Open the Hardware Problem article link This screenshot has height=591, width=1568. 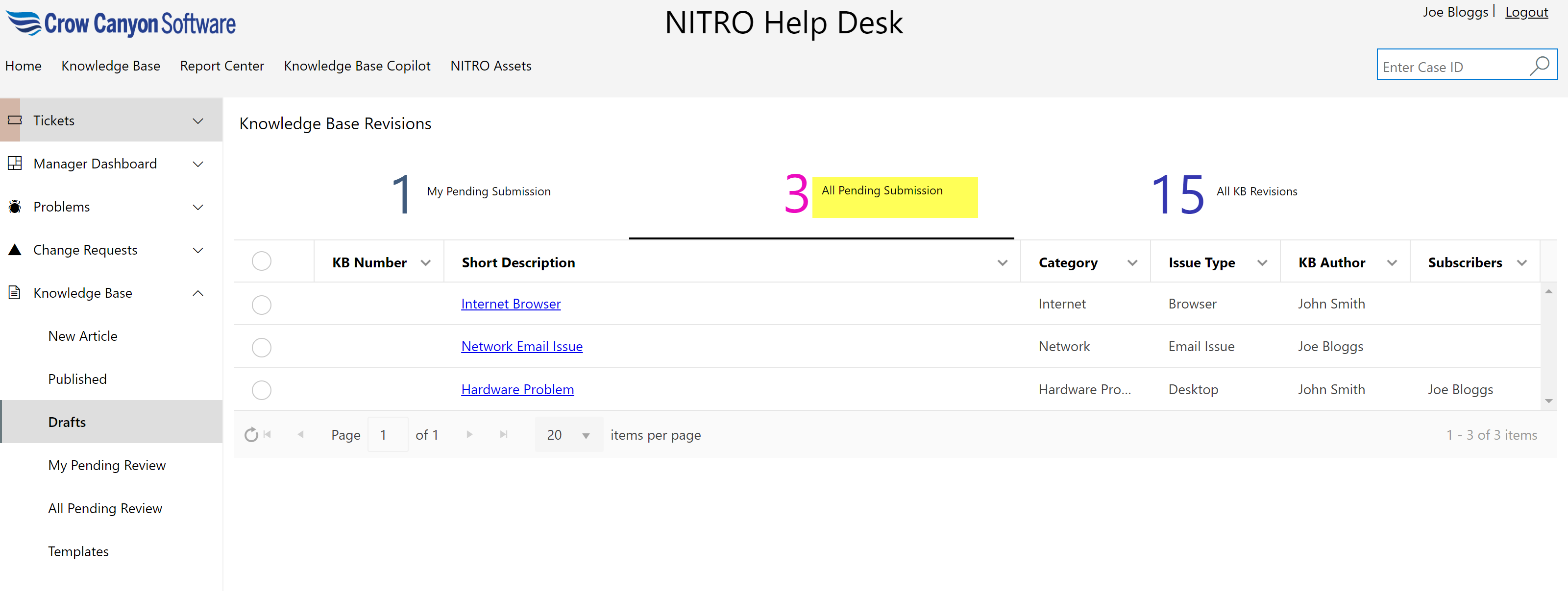(x=517, y=389)
